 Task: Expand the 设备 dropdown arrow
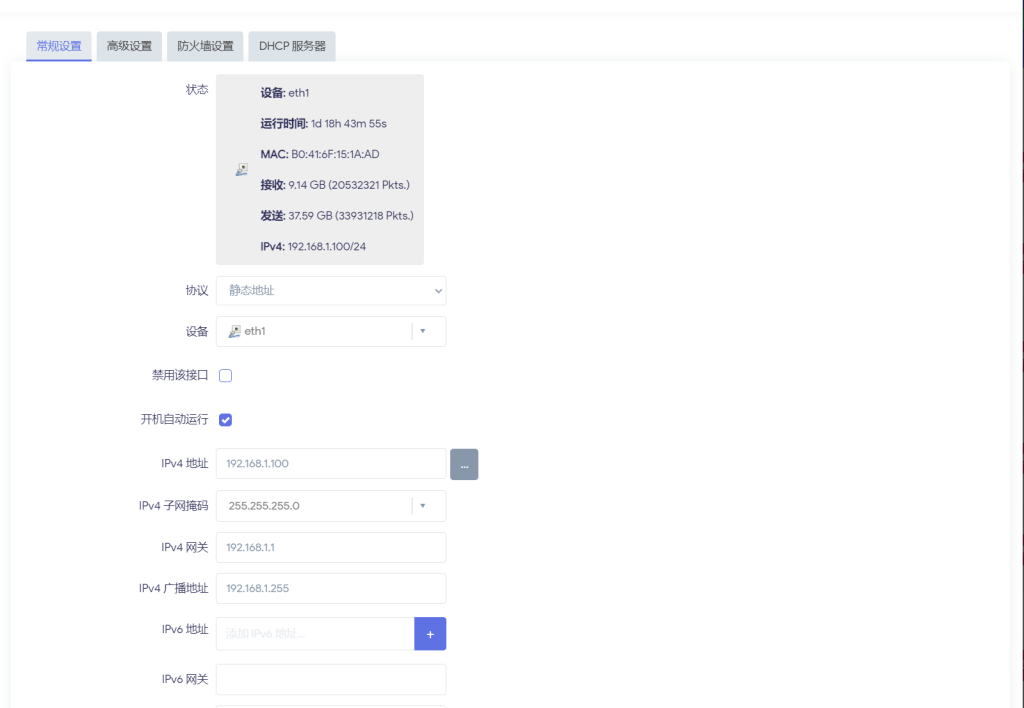(423, 332)
